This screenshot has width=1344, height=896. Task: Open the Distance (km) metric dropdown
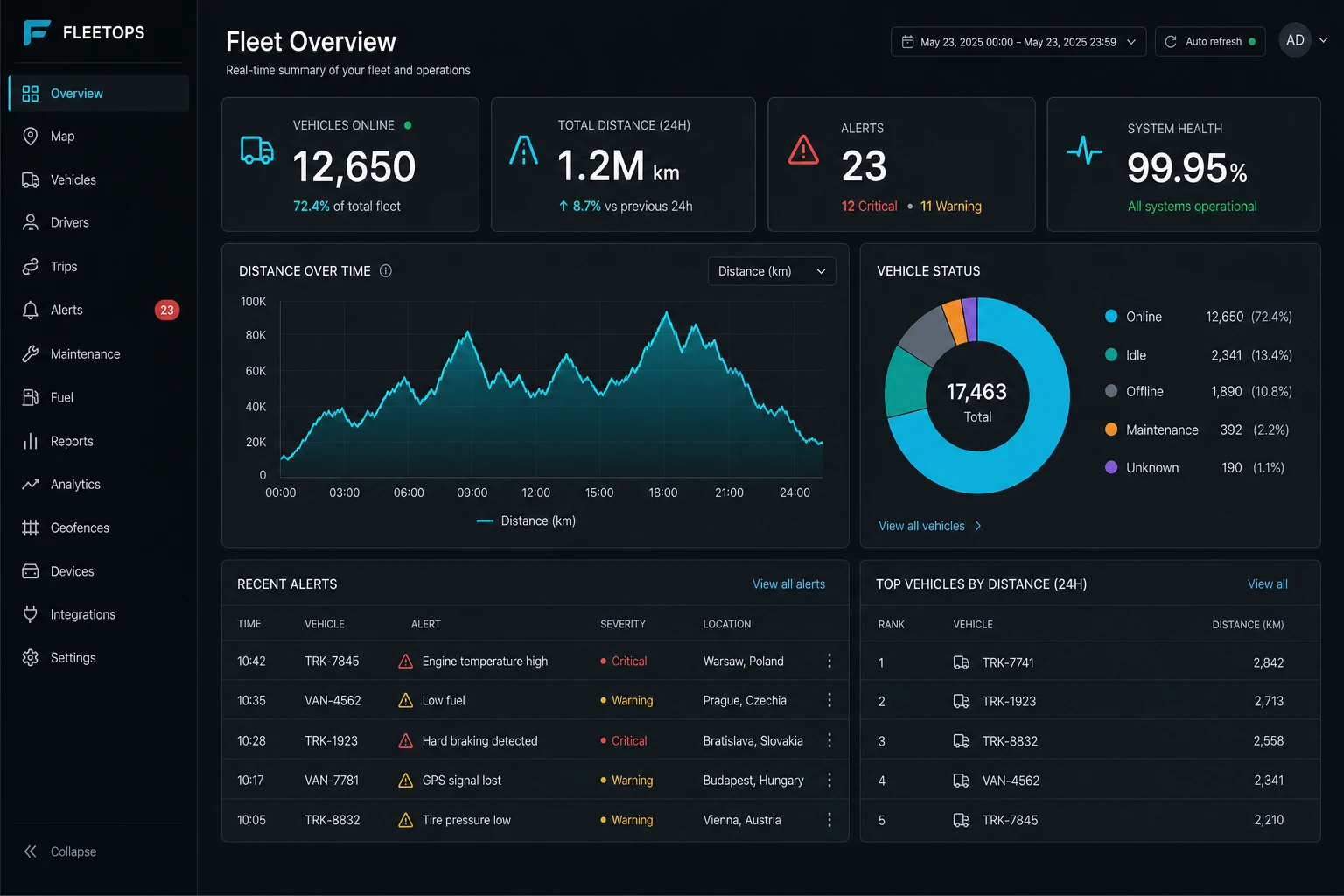click(x=772, y=271)
